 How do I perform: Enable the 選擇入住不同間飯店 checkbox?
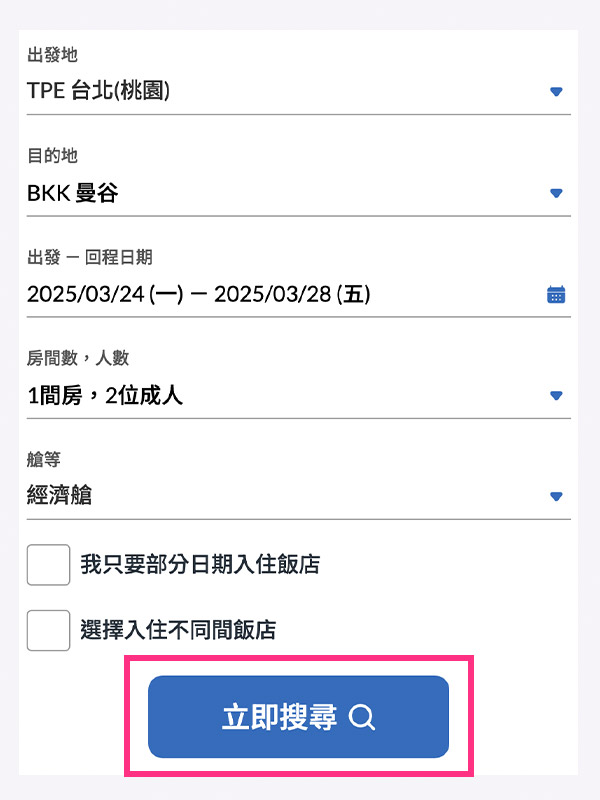pos(48,630)
